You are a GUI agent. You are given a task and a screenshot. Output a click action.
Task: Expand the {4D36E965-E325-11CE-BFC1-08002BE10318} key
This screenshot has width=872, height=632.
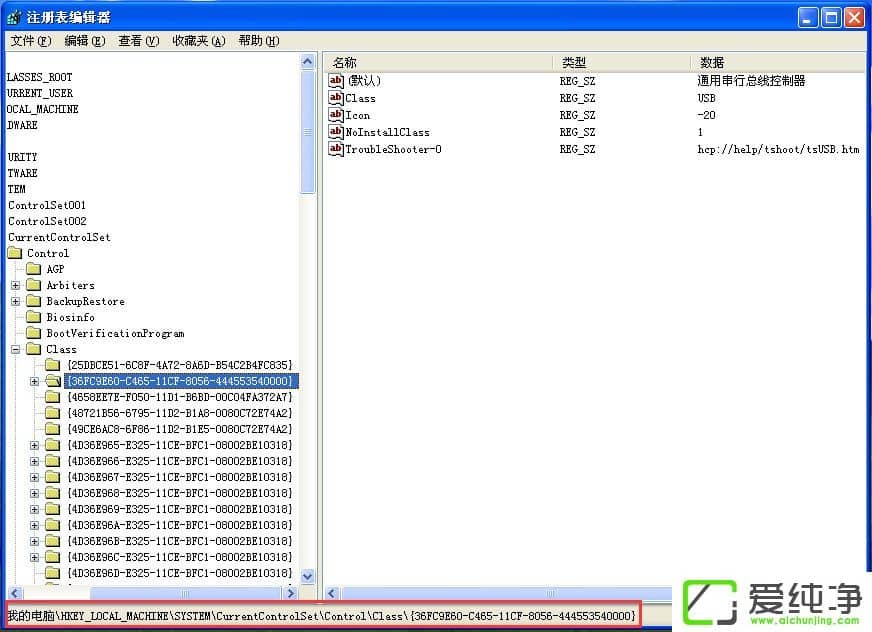(x=34, y=445)
